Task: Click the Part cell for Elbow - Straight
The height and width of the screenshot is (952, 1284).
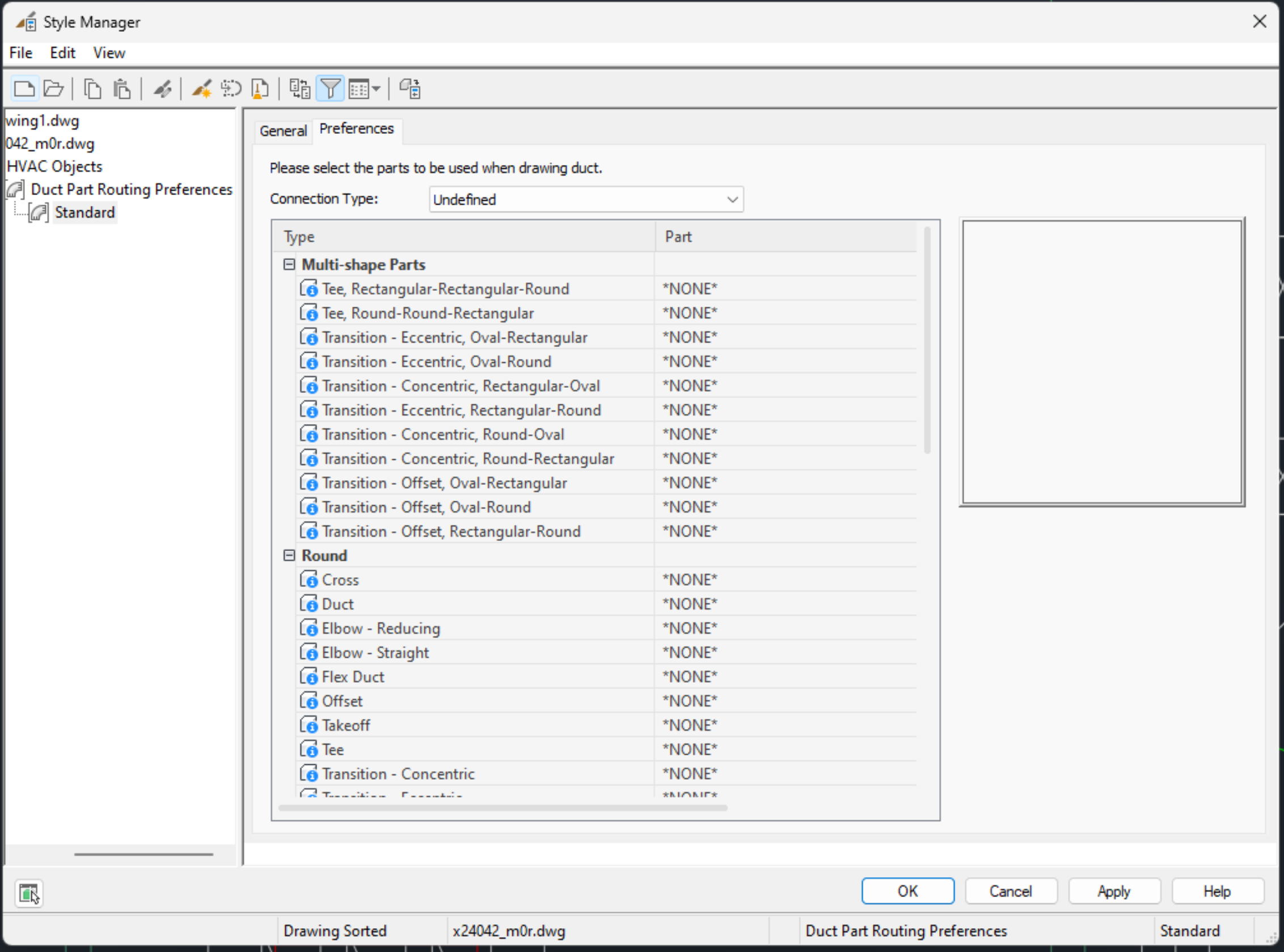Action: pyautogui.click(x=785, y=653)
